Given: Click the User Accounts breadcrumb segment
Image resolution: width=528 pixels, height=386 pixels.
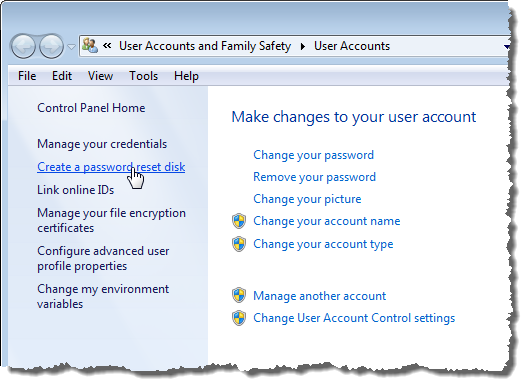Looking at the screenshot, I should point(352,46).
